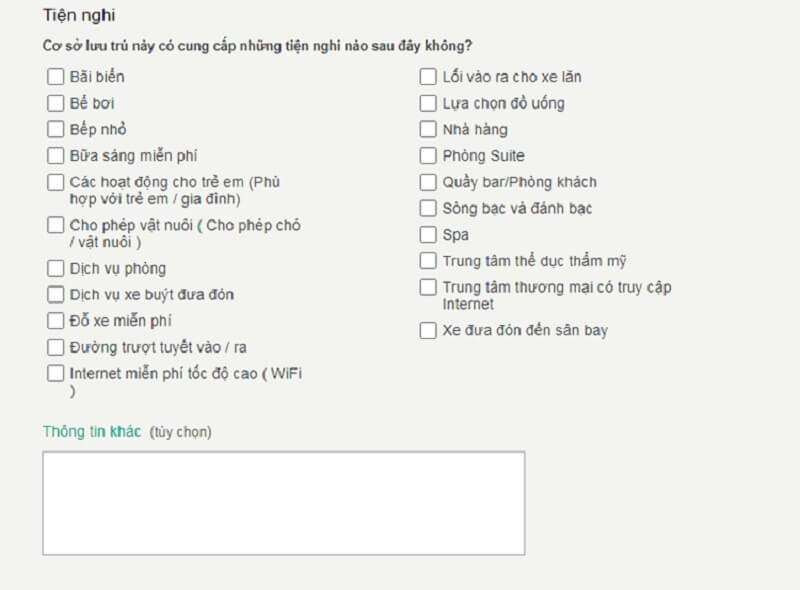Select the "Lựa chọn đồ uống" option
The width and height of the screenshot is (800, 590).
click(427, 102)
